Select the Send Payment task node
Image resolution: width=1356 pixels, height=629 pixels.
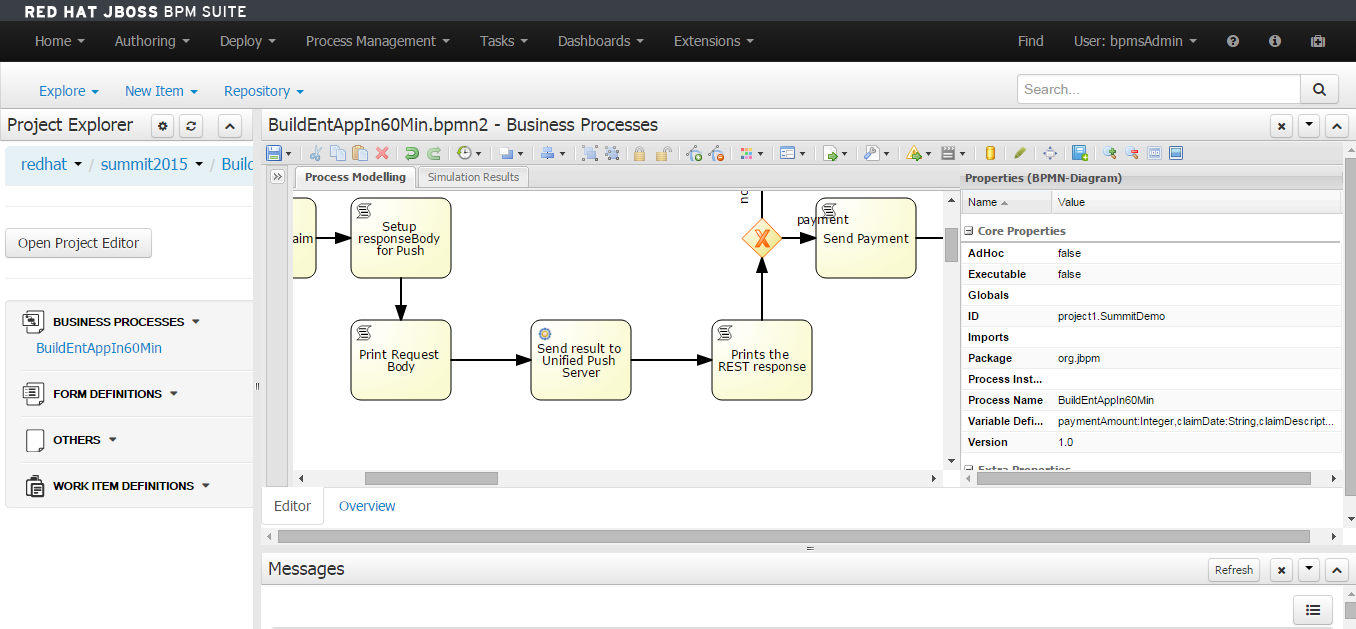[866, 238]
